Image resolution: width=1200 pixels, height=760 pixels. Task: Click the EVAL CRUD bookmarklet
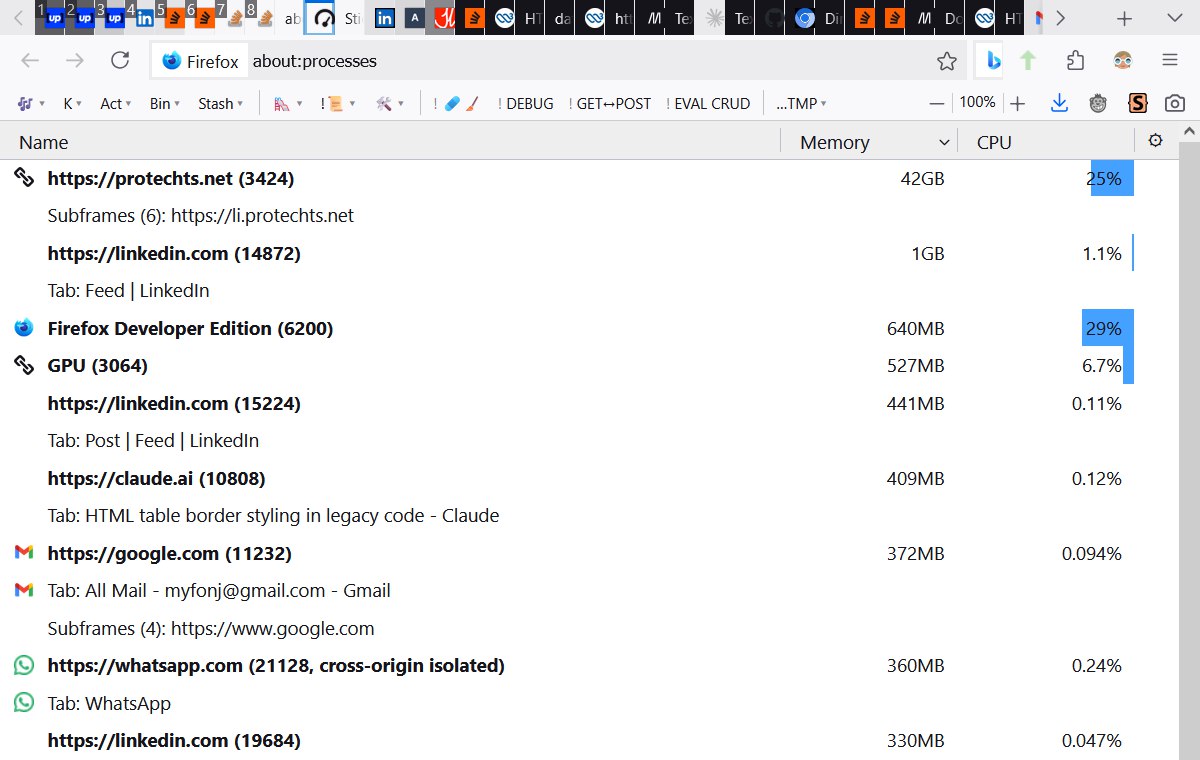pos(708,103)
